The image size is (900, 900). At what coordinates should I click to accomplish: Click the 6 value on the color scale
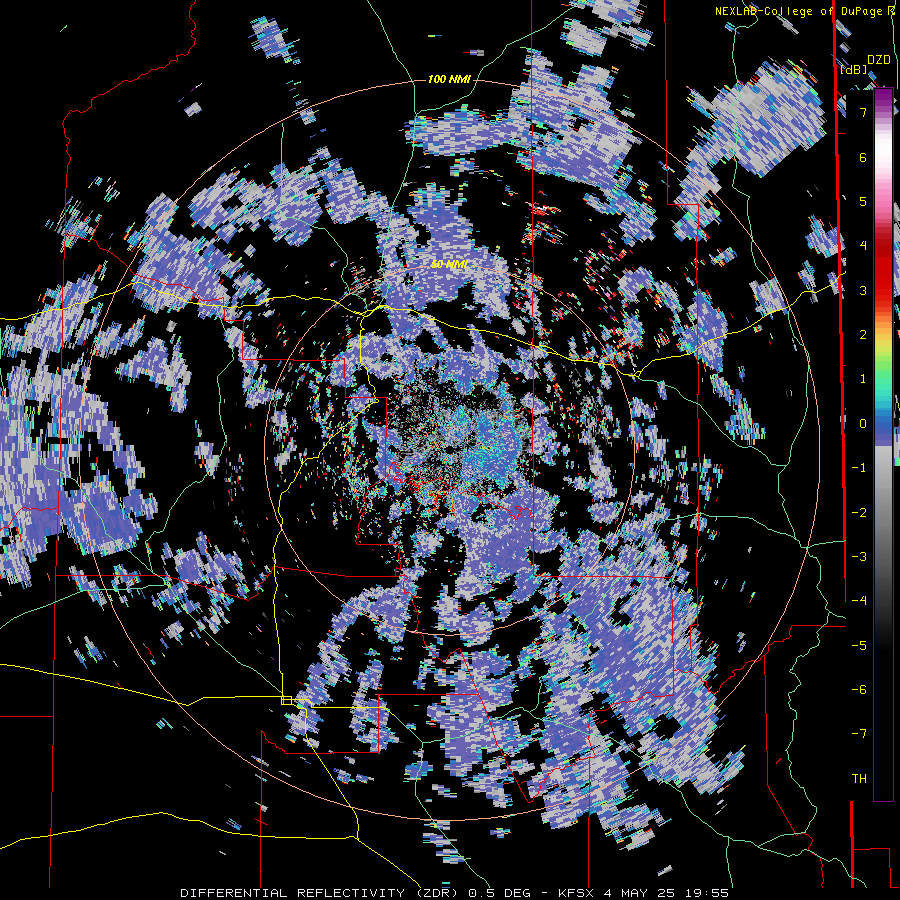pyautogui.click(x=863, y=157)
